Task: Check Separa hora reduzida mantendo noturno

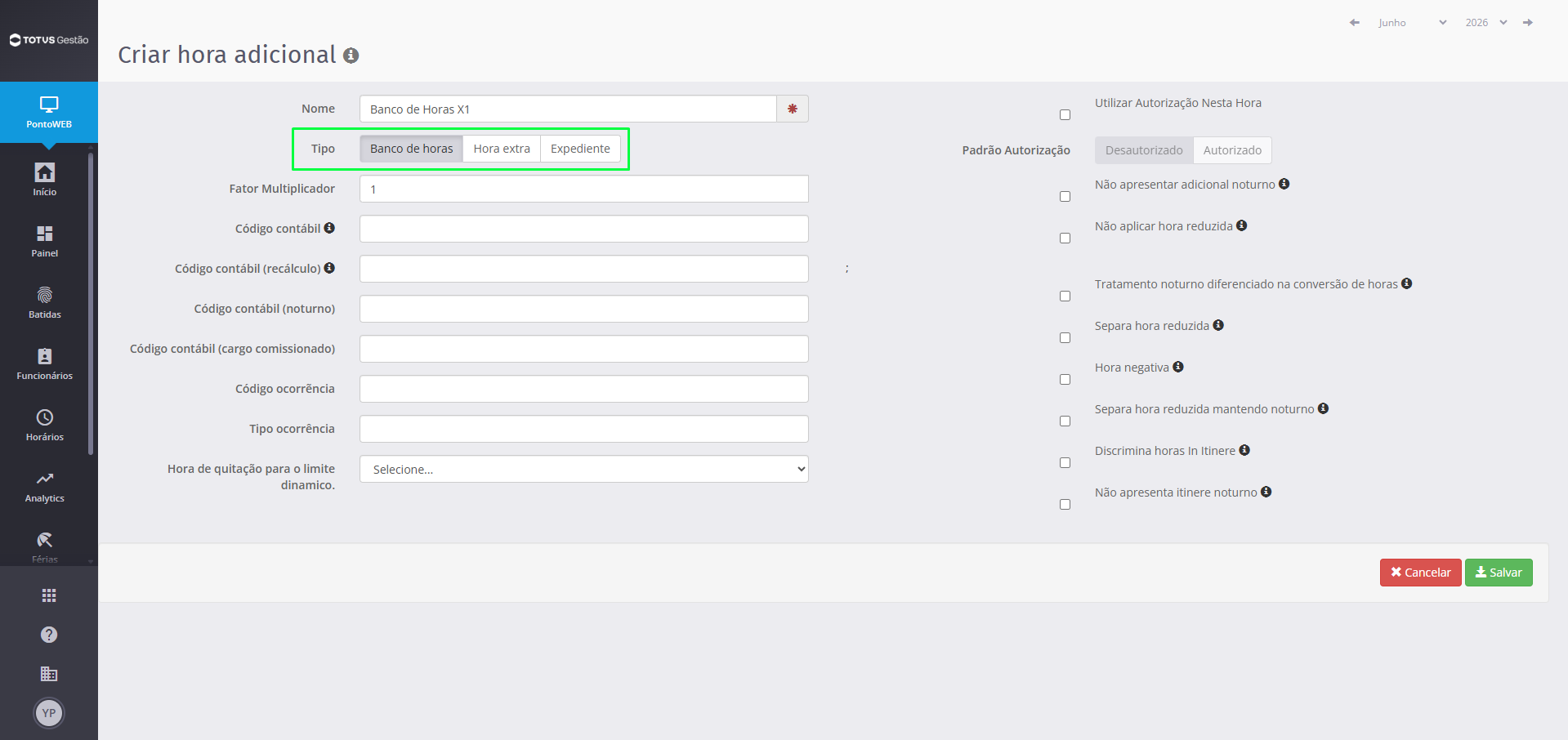Action: point(1065,421)
